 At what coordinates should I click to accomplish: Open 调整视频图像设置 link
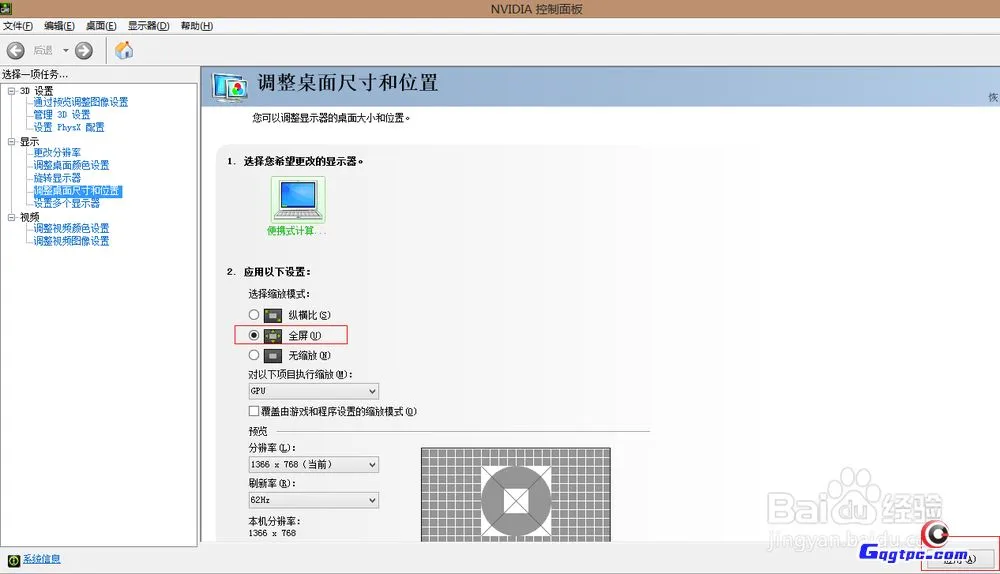pyautogui.click(x=71, y=241)
